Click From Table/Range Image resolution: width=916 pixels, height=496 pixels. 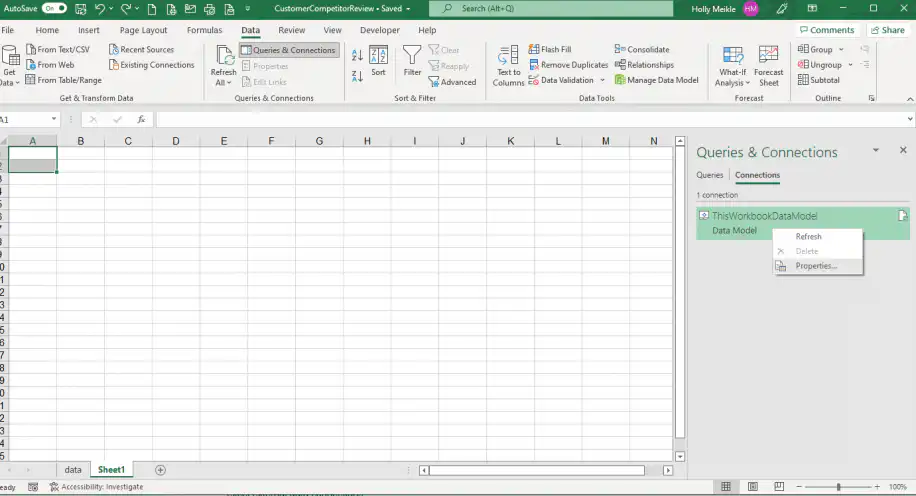(x=64, y=80)
